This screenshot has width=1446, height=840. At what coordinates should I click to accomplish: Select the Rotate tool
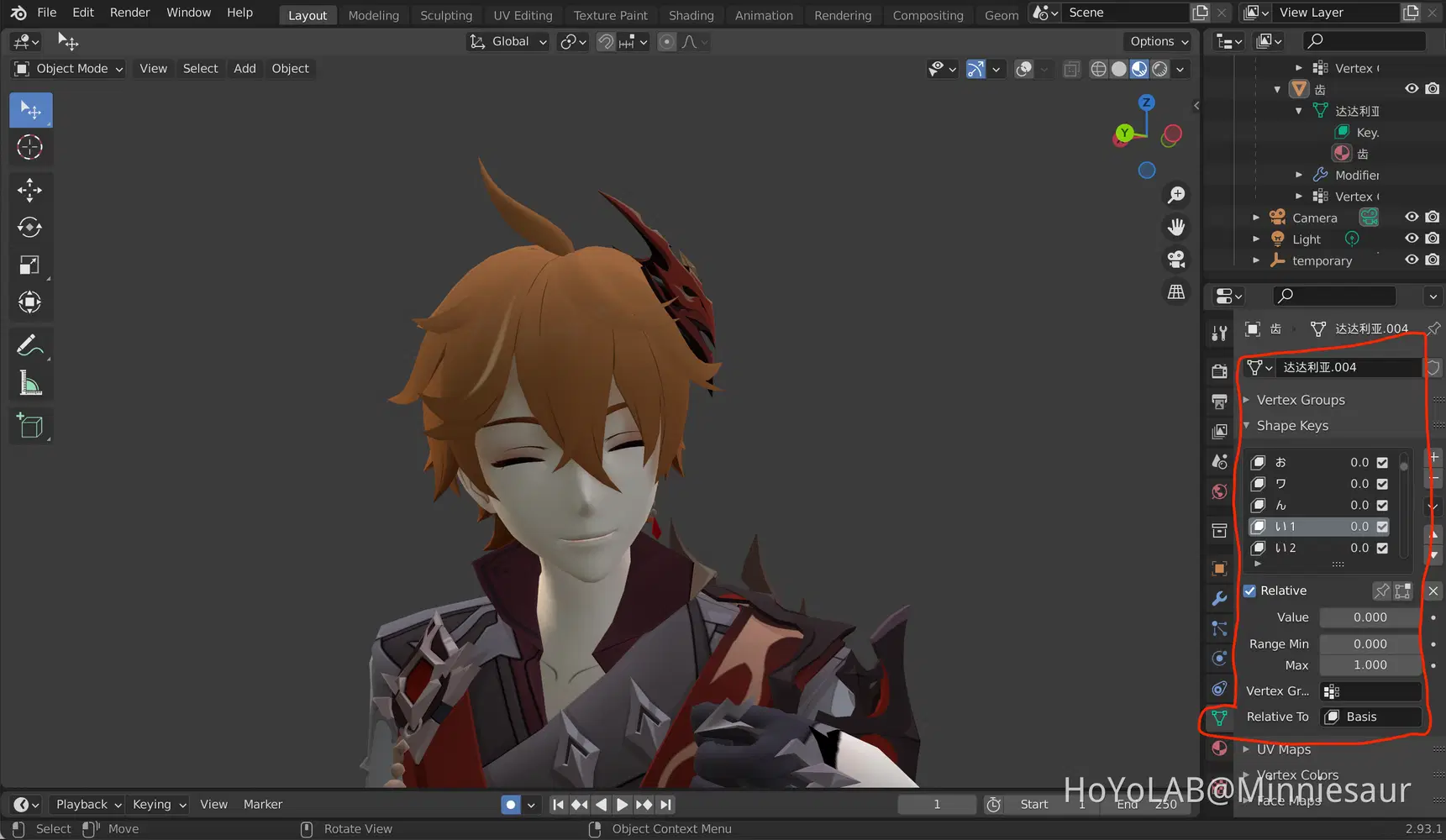coord(30,228)
